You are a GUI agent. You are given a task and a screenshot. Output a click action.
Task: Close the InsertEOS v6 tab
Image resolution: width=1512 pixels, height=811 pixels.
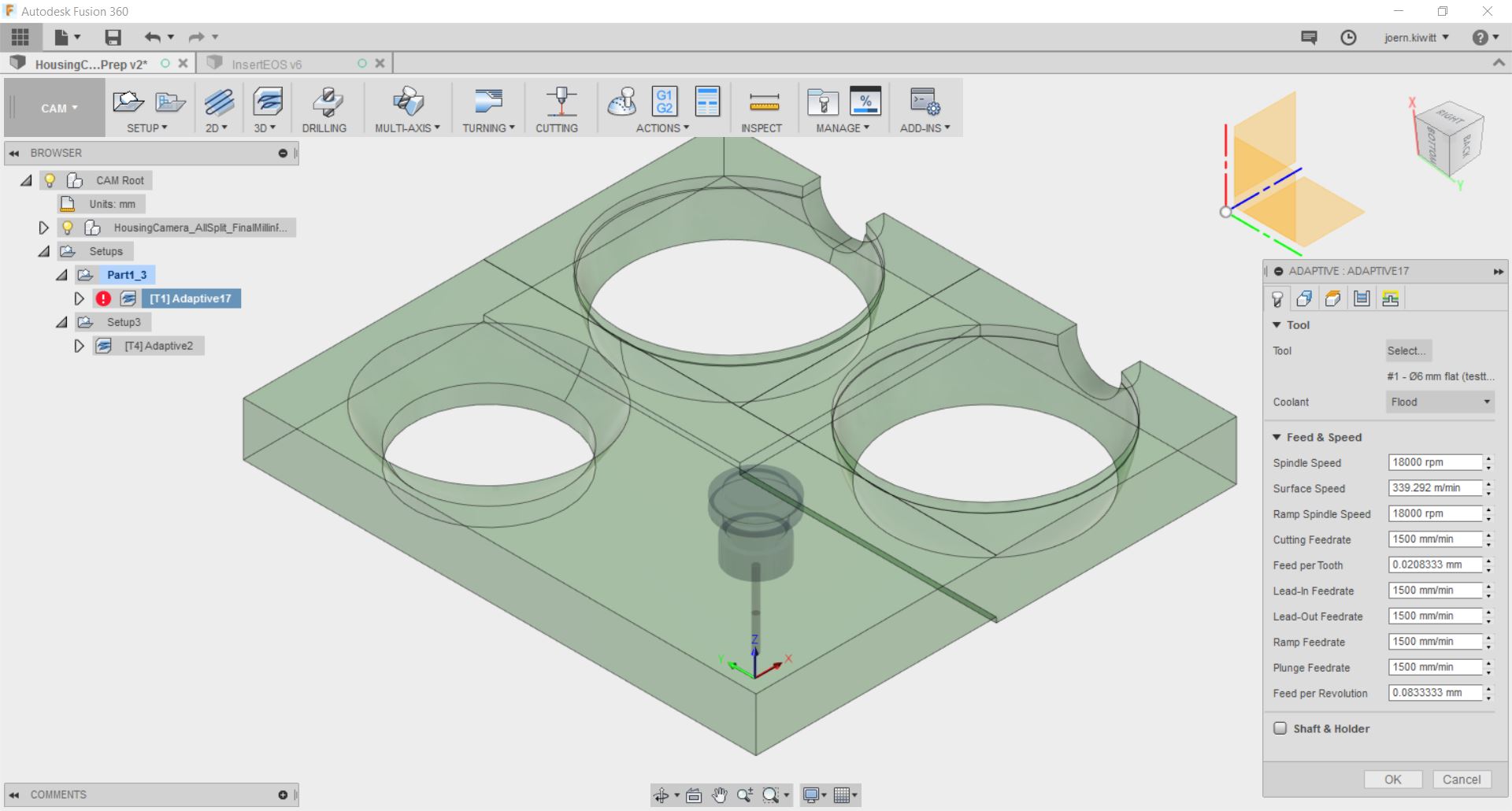pos(380,64)
